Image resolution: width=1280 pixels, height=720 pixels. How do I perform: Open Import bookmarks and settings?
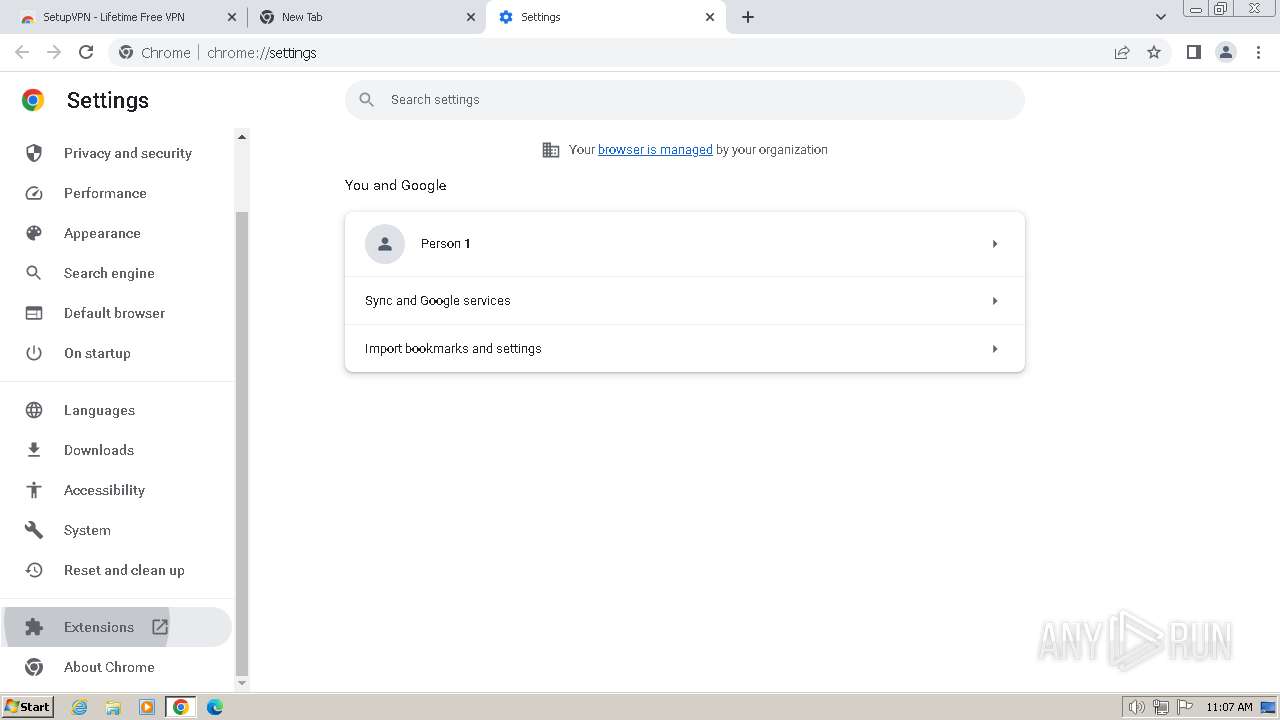pos(685,349)
